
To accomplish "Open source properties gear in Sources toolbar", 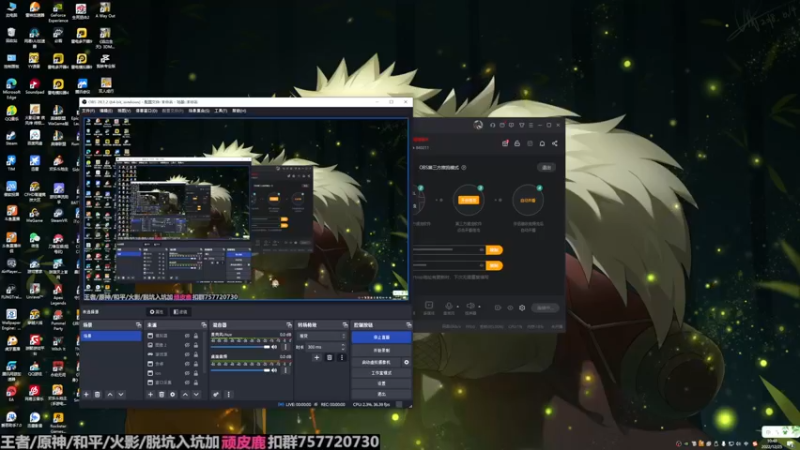I will pos(172,394).
